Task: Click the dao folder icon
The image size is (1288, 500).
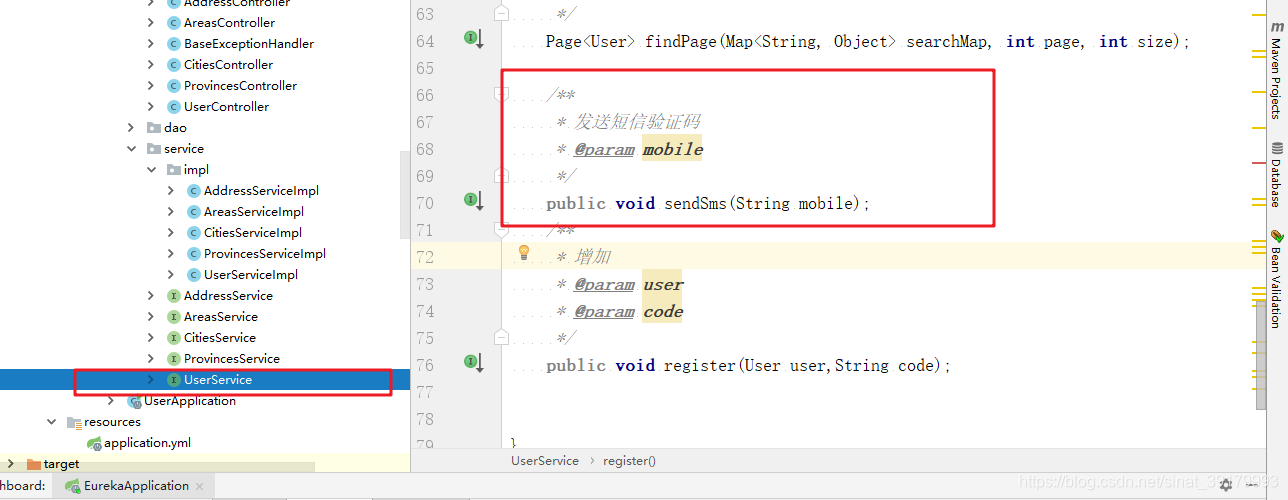Action: (154, 127)
